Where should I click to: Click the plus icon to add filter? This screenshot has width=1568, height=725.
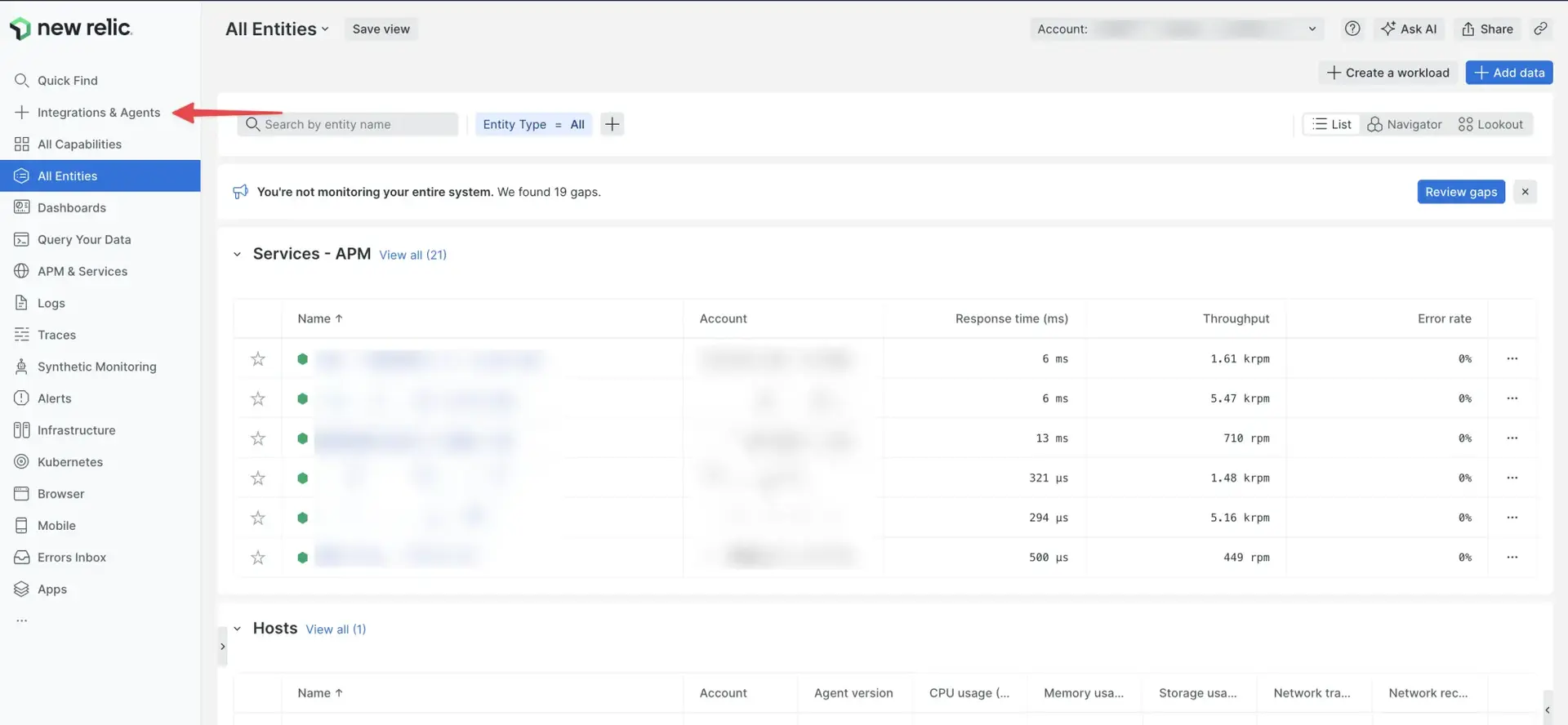point(612,124)
